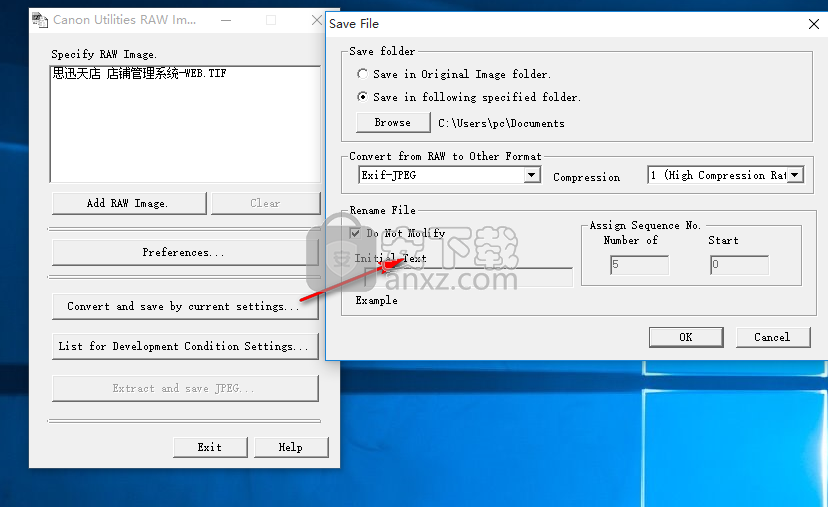Click Convert and save by current settings
The image size is (828, 507).
point(185,307)
